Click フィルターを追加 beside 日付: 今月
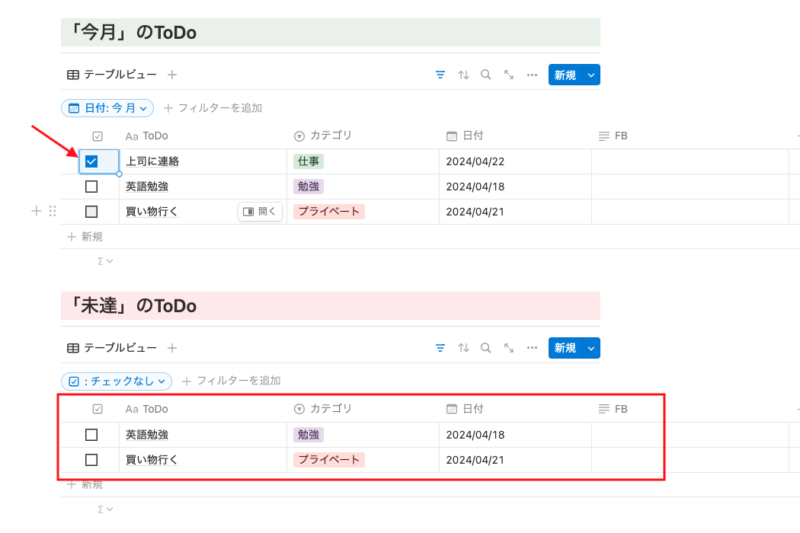The height and width of the screenshot is (533, 800). (213, 108)
